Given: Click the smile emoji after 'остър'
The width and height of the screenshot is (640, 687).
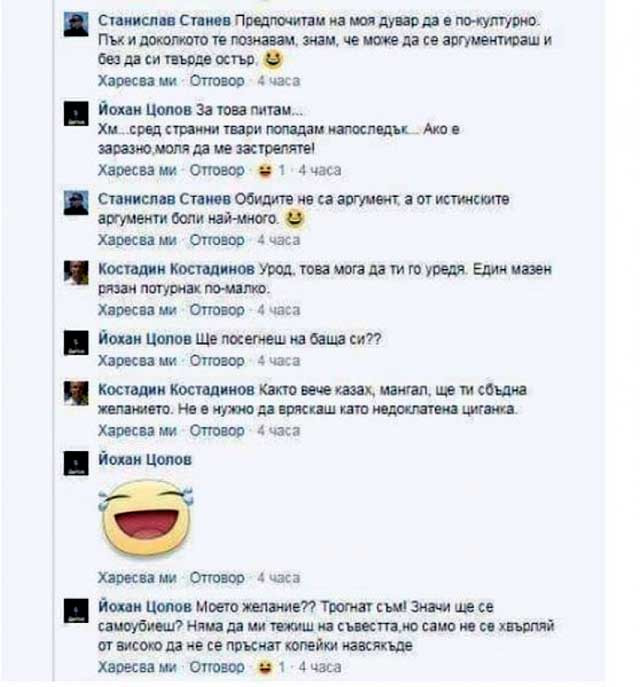Looking at the screenshot, I should pyautogui.click(x=272, y=59).
